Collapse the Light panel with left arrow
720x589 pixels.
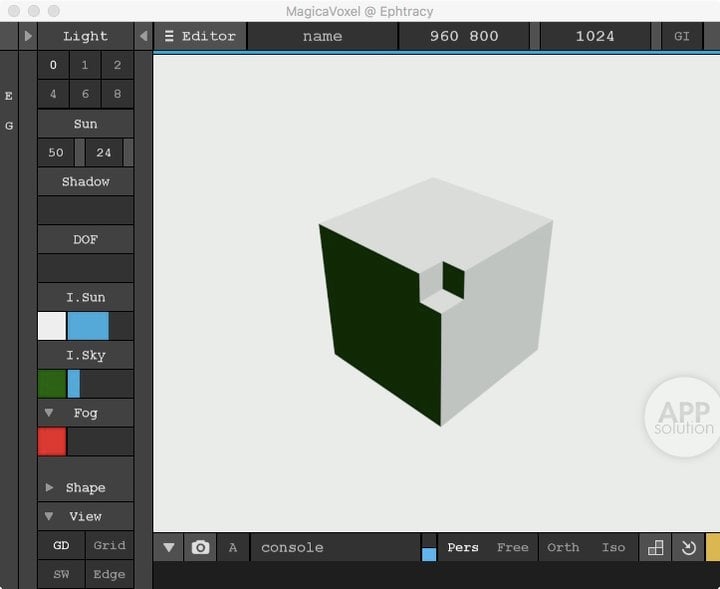click(144, 36)
